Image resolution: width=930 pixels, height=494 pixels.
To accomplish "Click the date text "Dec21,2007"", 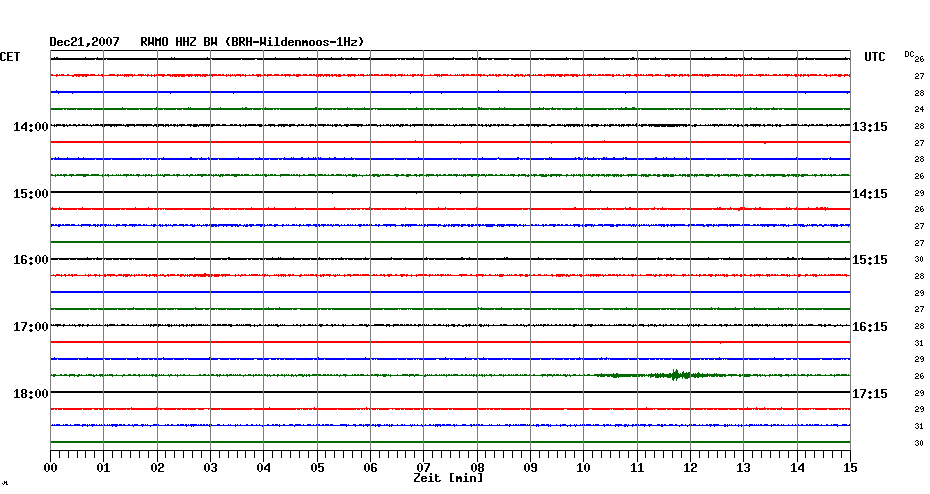I will (84, 42).
